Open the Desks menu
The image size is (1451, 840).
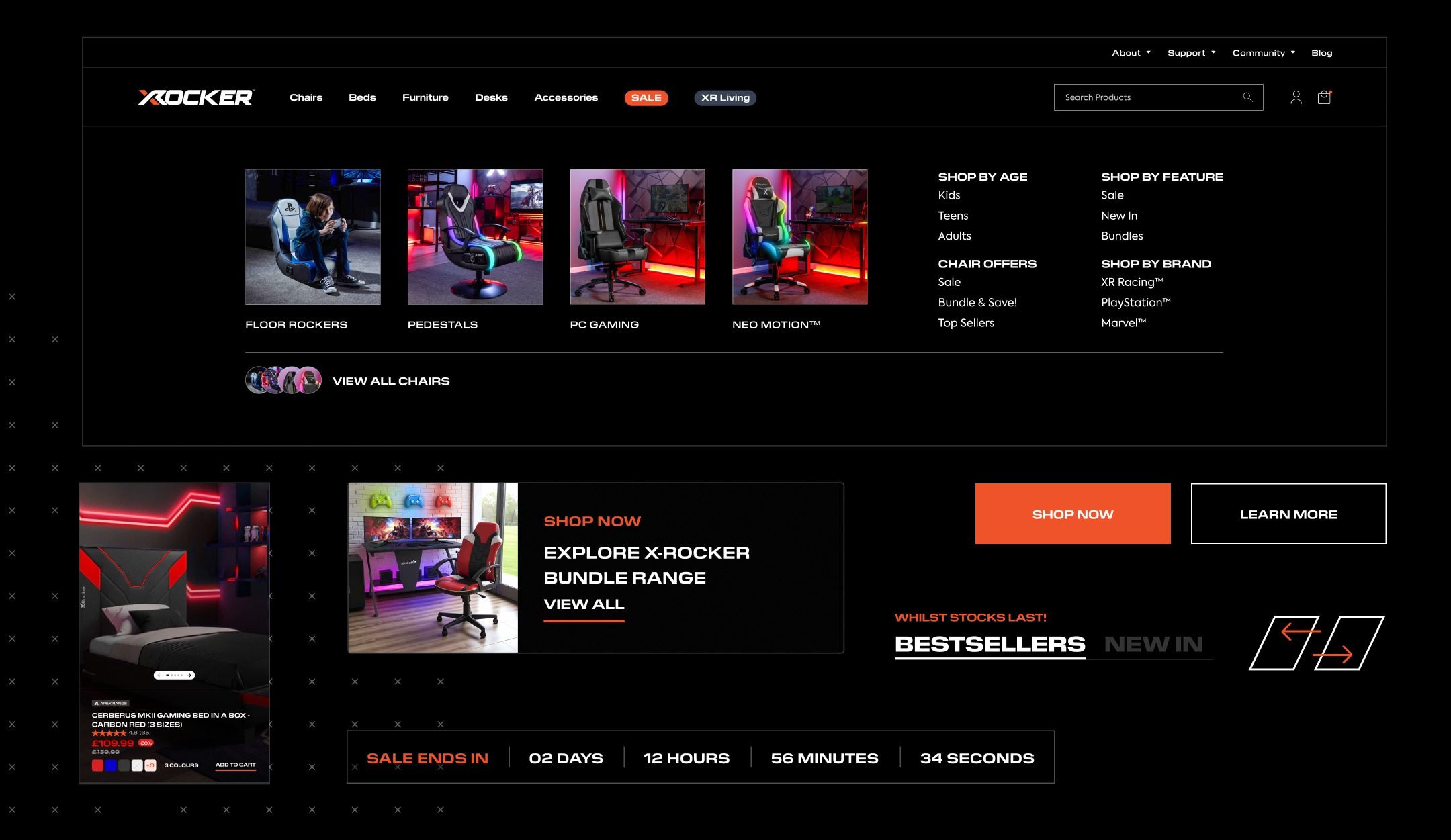pos(491,97)
